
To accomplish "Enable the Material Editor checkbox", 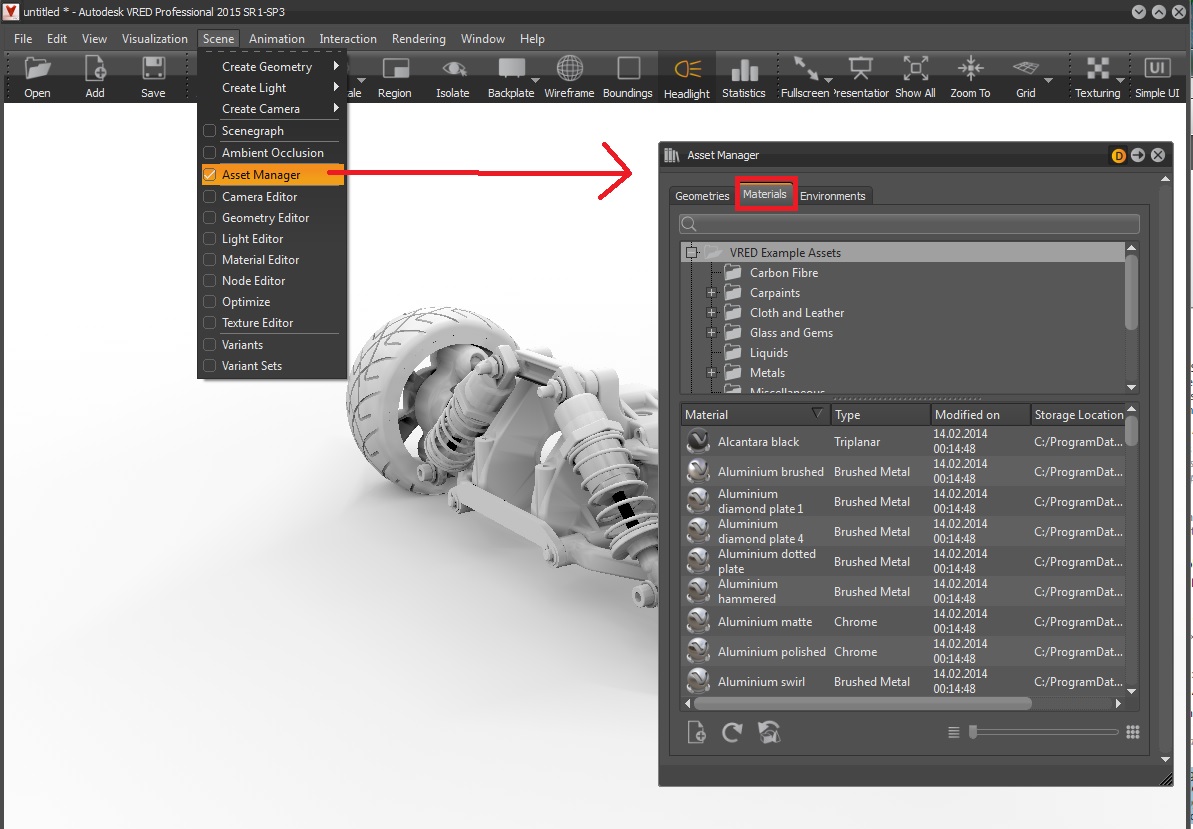I will click(210, 259).
